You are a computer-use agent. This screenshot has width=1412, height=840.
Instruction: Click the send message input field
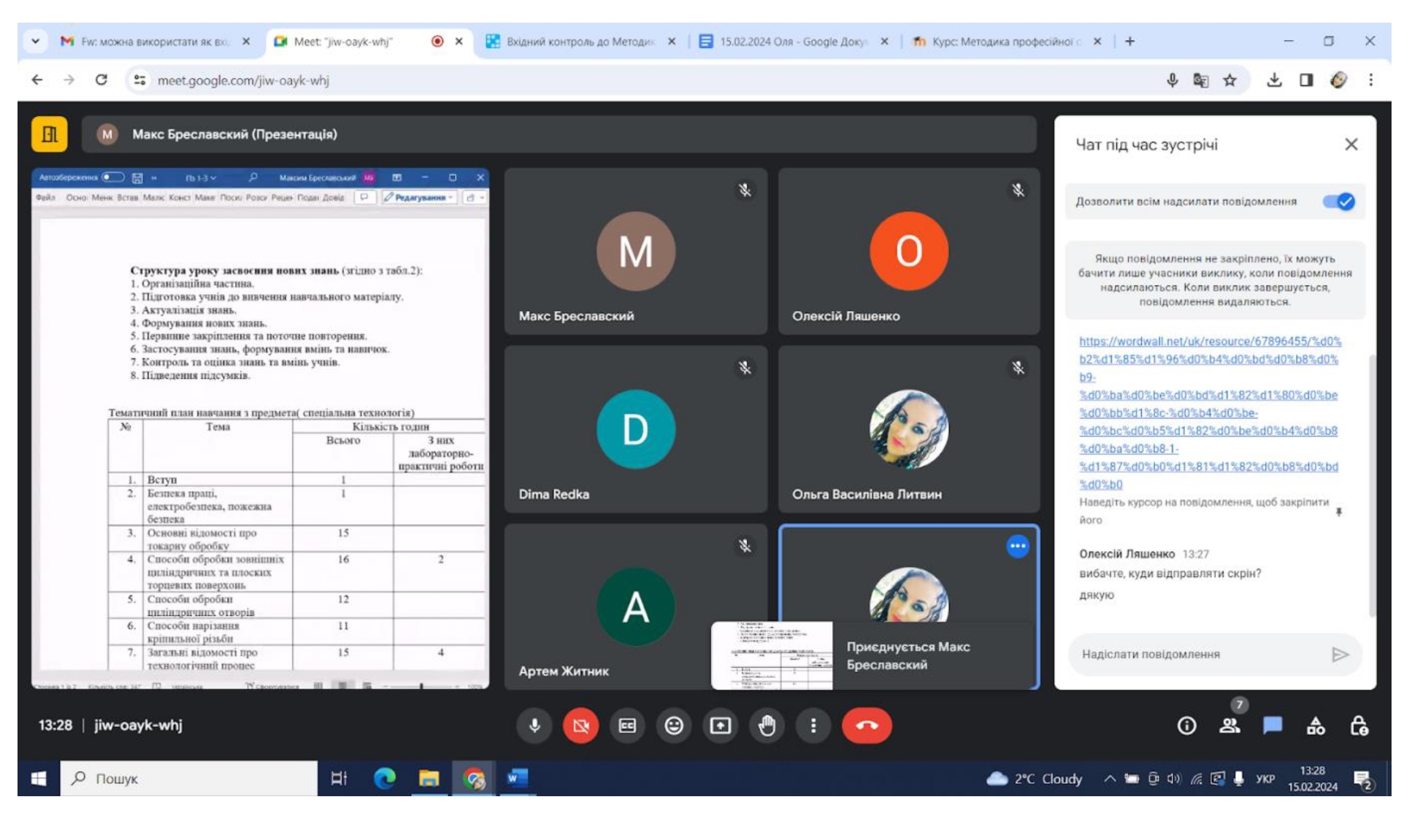pyautogui.click(x=1201, y=654)
